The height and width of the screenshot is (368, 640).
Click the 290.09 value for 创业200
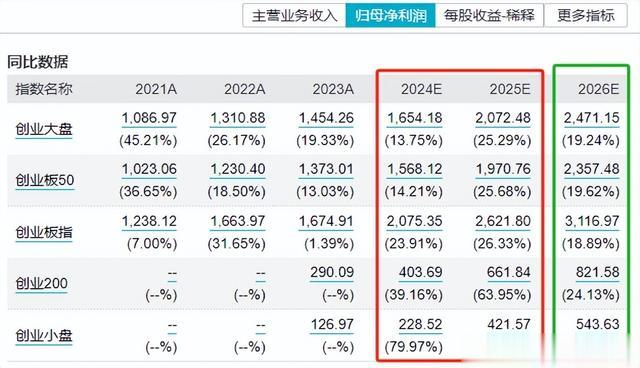tap(332, 273)
